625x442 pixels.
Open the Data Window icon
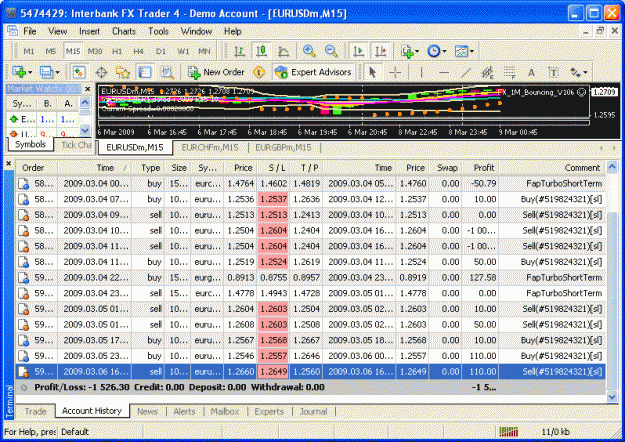[x=101, y=73]
